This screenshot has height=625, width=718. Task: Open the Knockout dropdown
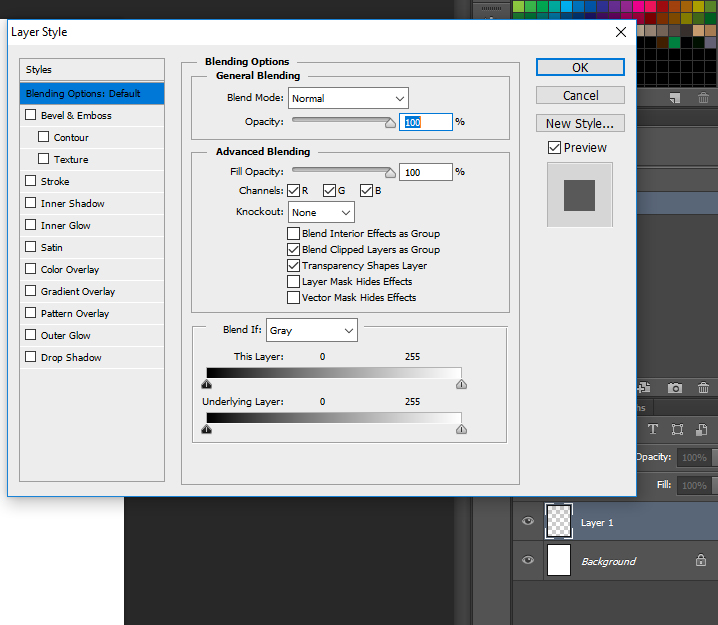pyautogui.click(x=321, y=212)
